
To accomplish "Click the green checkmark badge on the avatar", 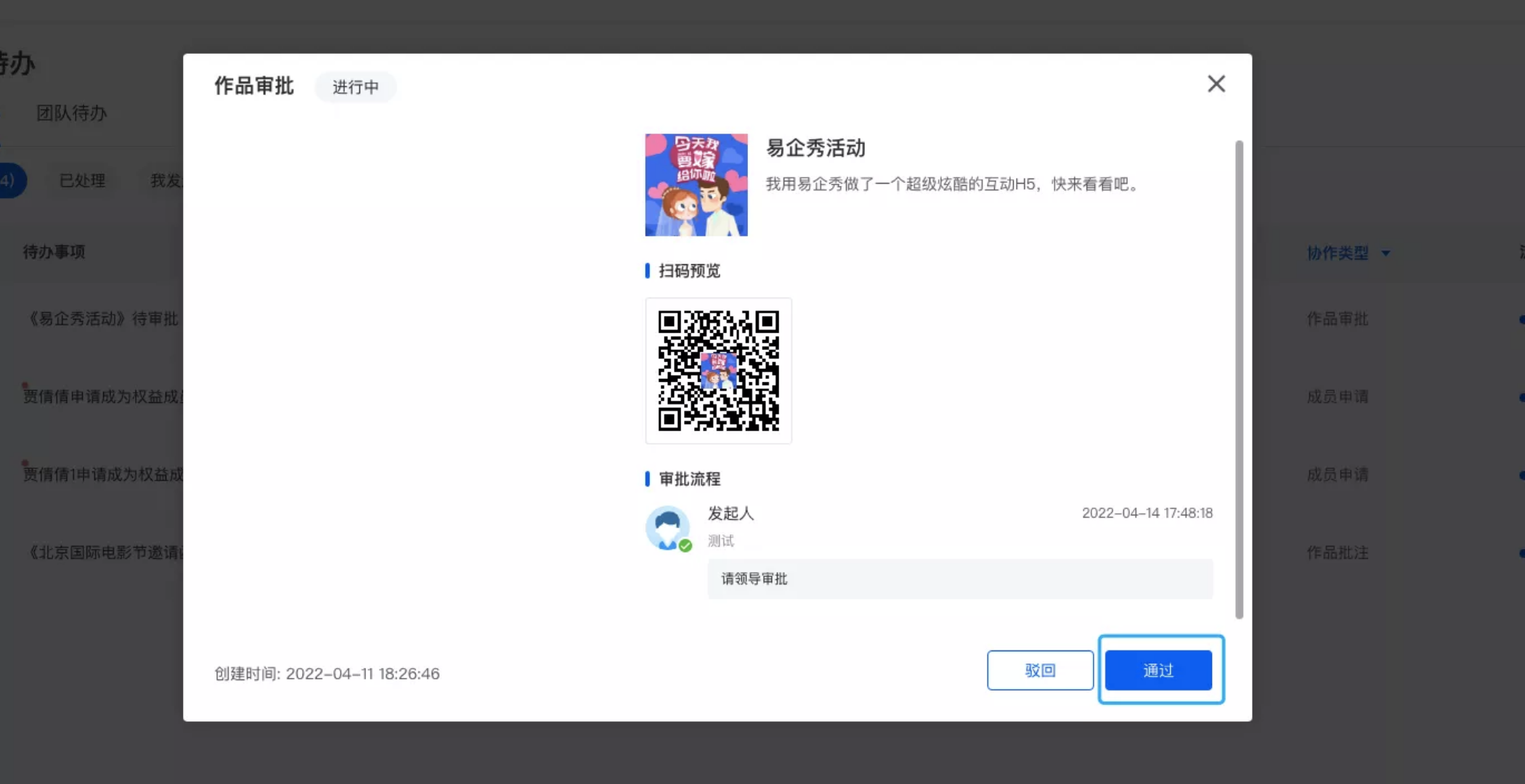I will pyautogui.click(x=685, y=546).
